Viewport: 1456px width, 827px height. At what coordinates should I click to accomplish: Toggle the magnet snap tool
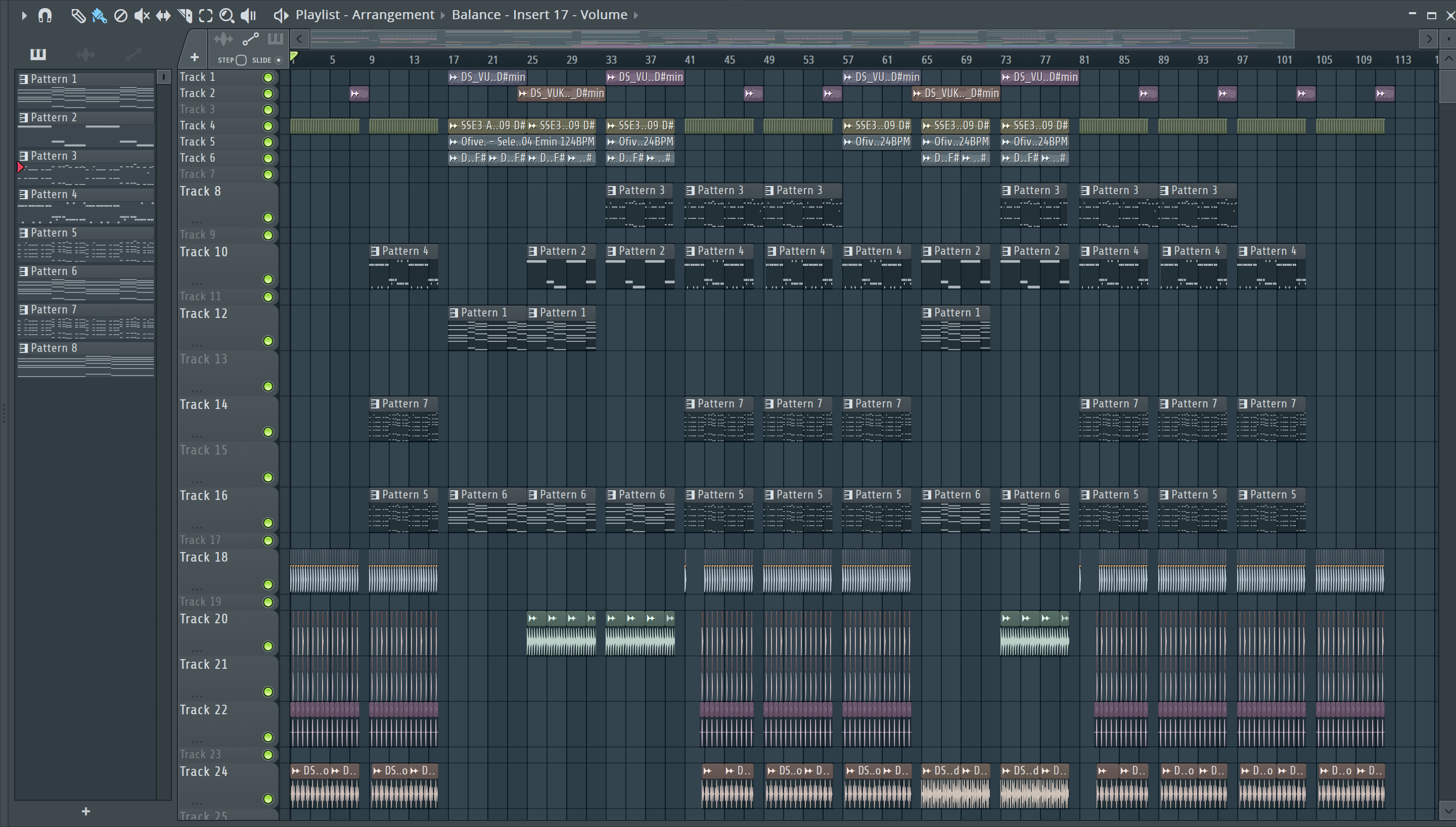coord(45,15)
